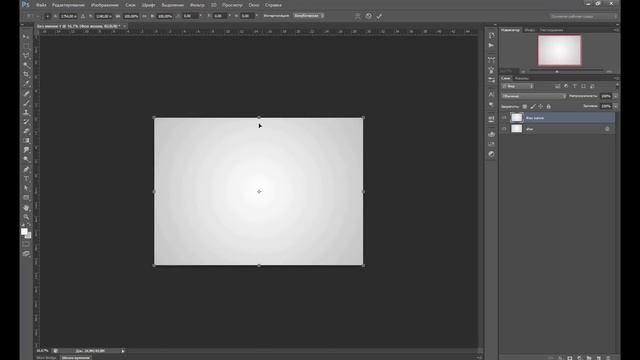Switch between free transform and warp modes
This screenshot has width=640, height=360.
[358, 16]
